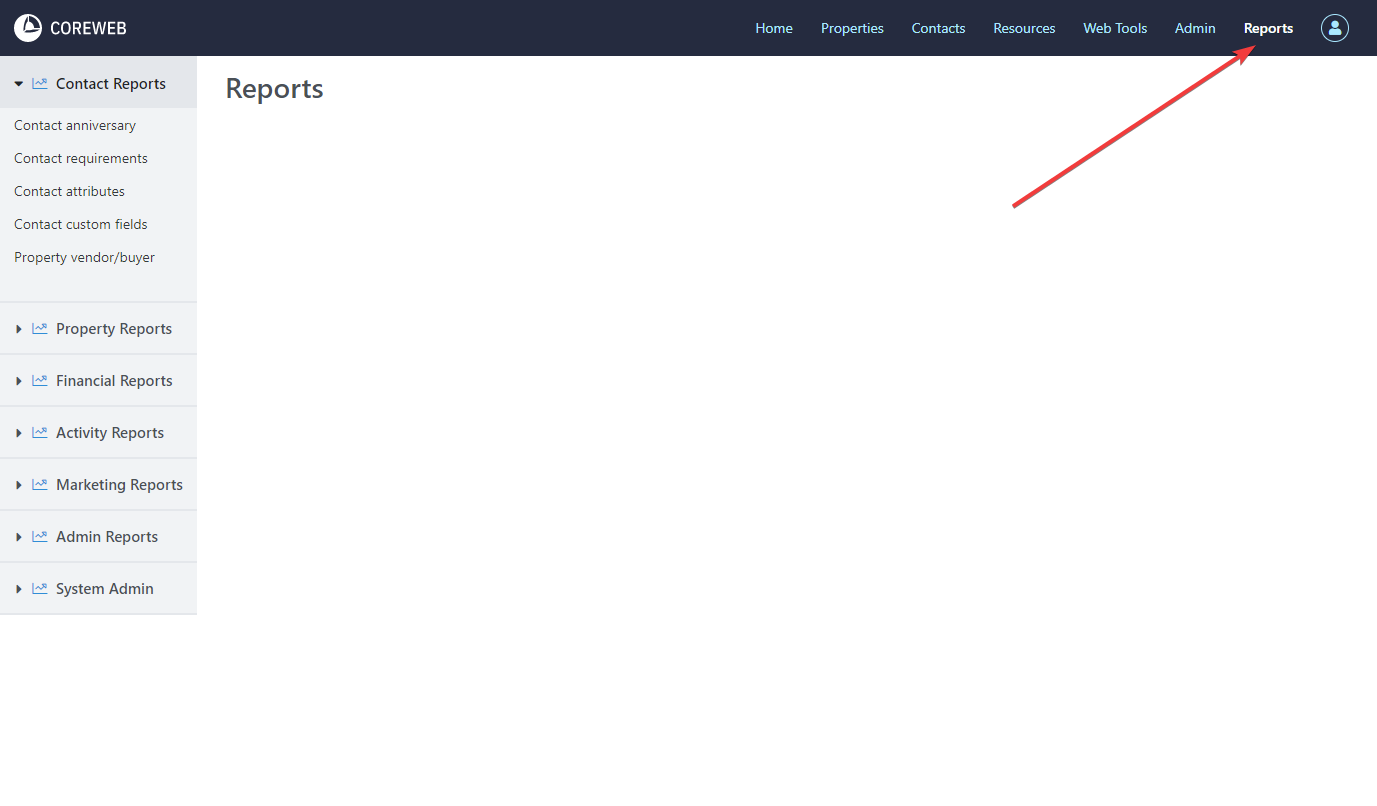
Task: Go to the Contacts navigation item
Action: (x=938, y=28)
